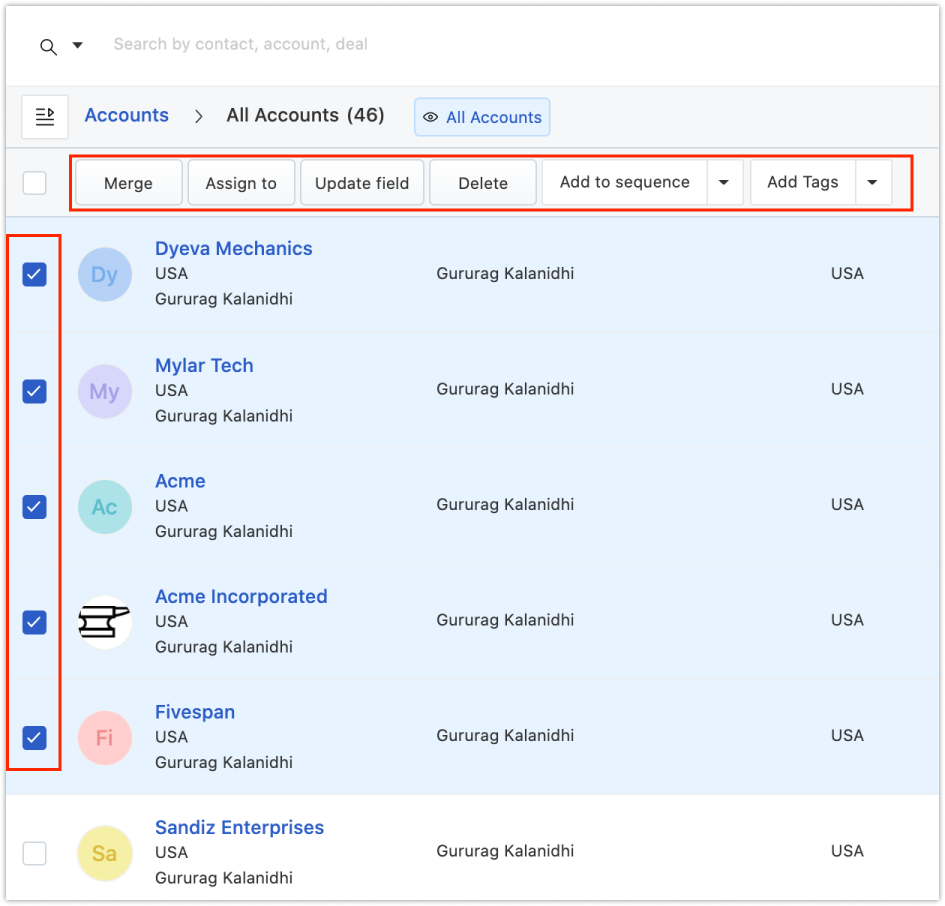Open the search scope dropdown arrow
Image resolution: width=945 pixels, height=906 pixels.
[78, 45]
